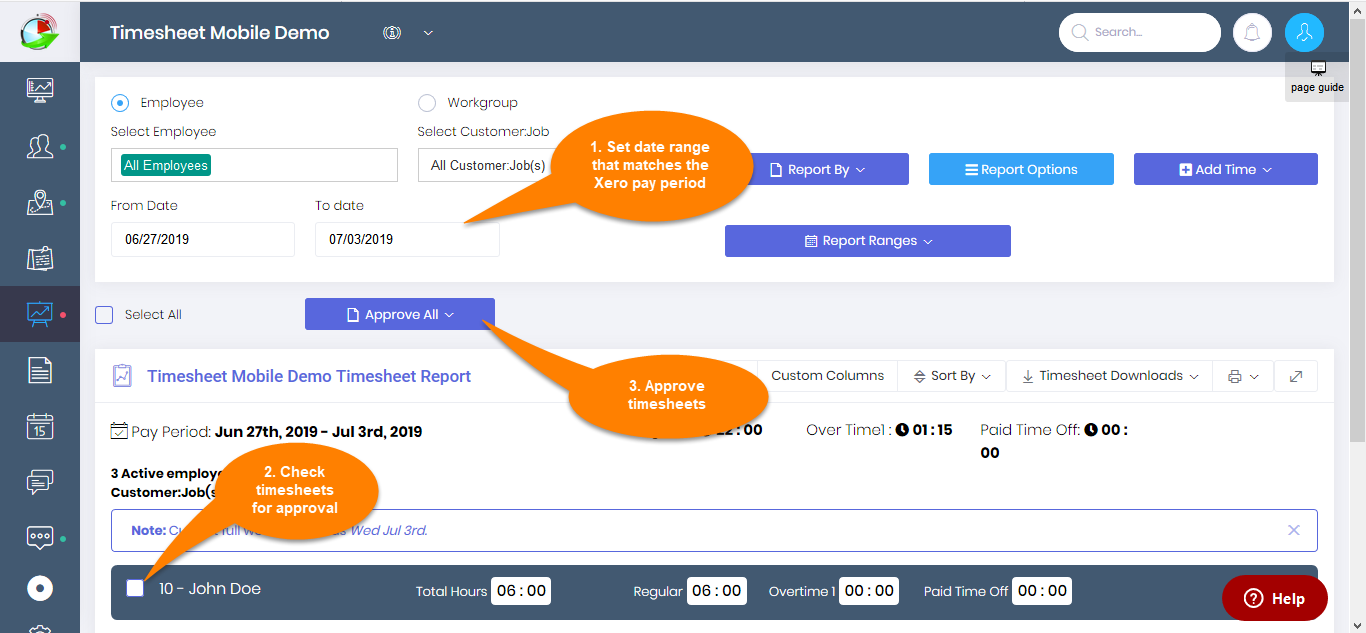
Task: Select the Employee radio button
Action: 120,102
